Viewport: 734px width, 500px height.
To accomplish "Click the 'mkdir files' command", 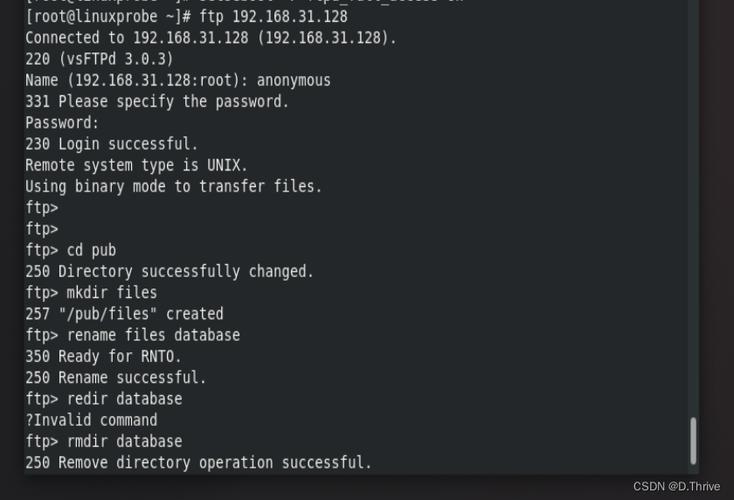I will [x=111, y=293].
